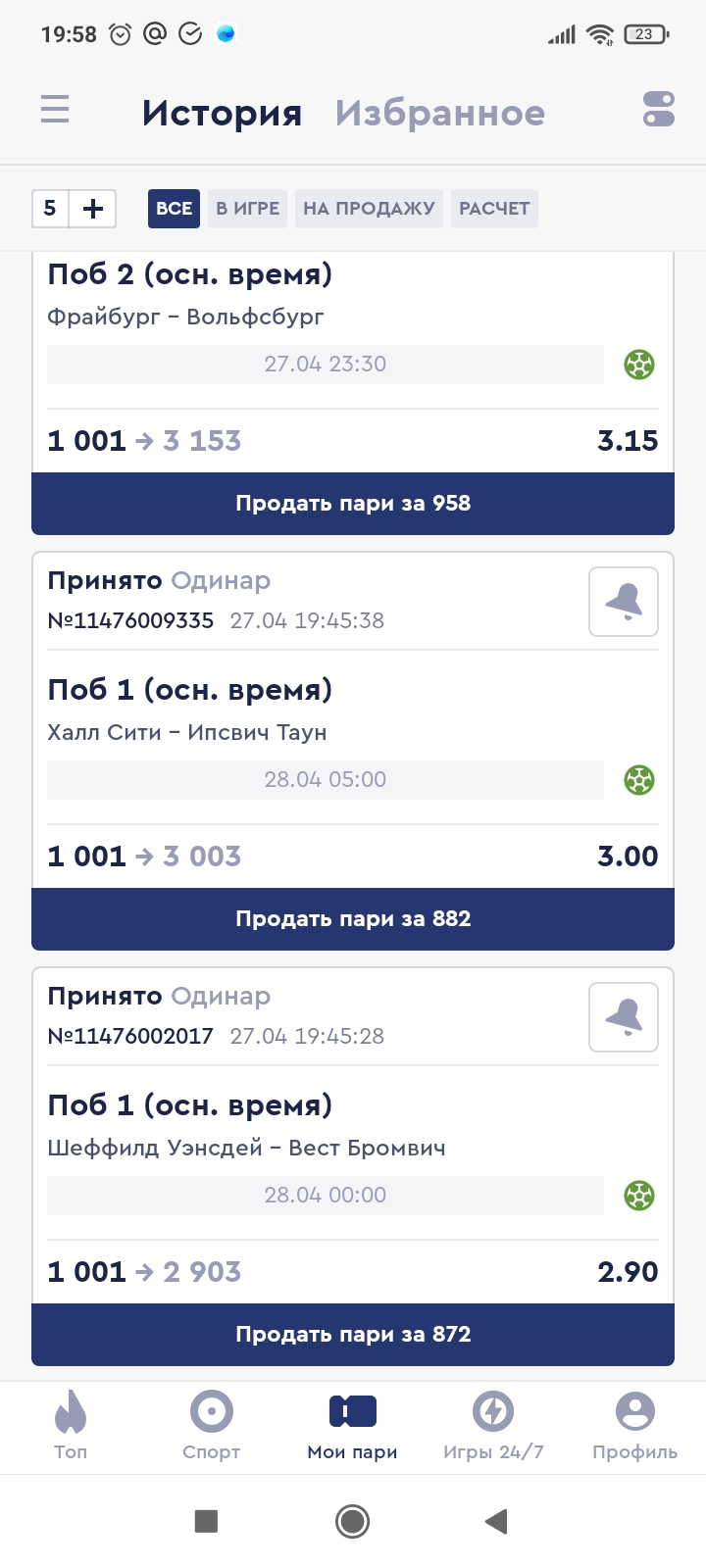The image size is (706, 1568).
Task: Open the Профиль page
Action: tap(634, 1426)
